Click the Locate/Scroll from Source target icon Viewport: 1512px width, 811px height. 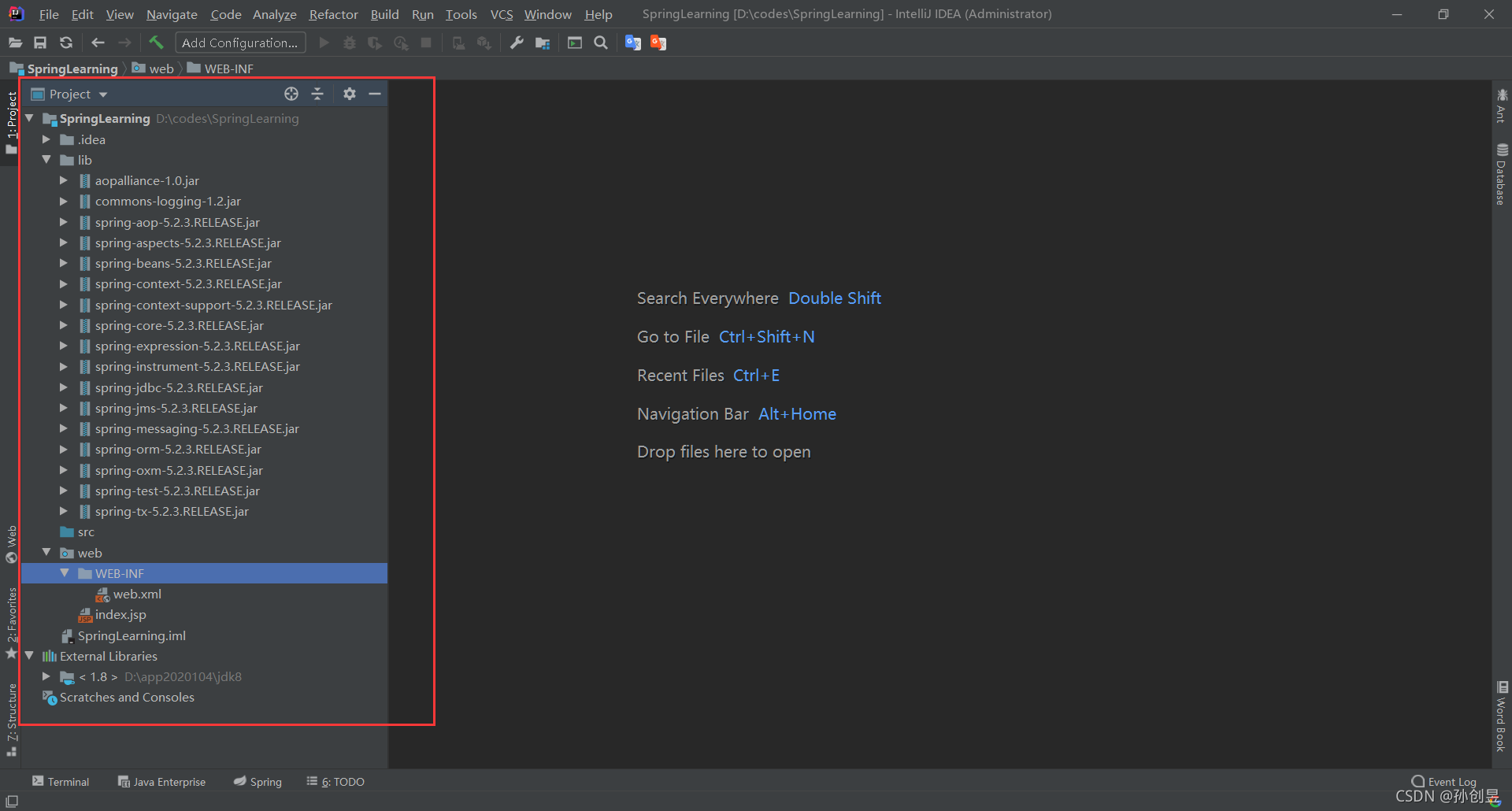click(291, 94)
